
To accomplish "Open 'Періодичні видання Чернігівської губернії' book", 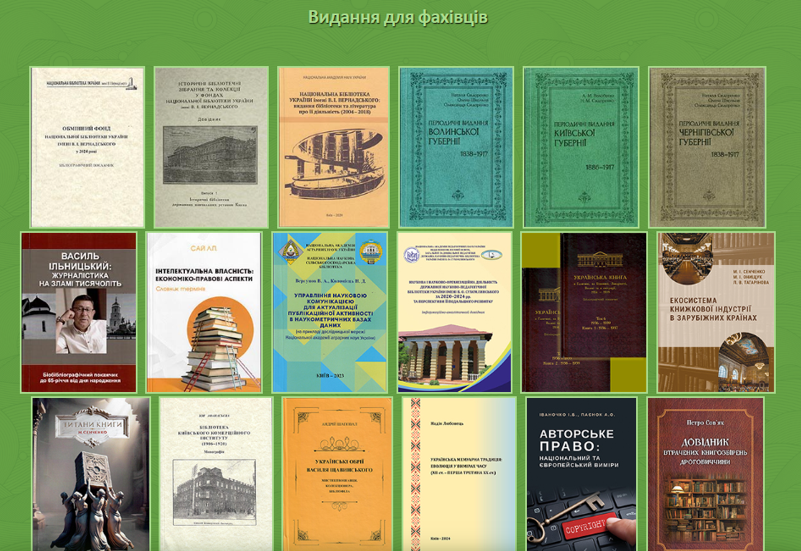I will coord(706,147).
